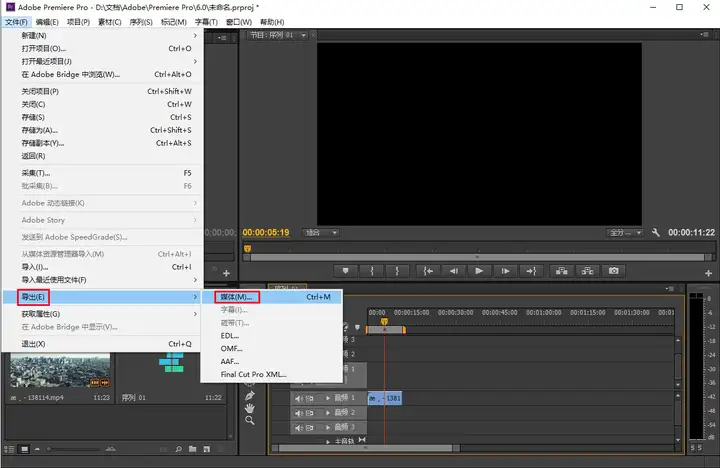Click the timeline add marker icon
720x468 pixels.
click(x=357, y=327)
